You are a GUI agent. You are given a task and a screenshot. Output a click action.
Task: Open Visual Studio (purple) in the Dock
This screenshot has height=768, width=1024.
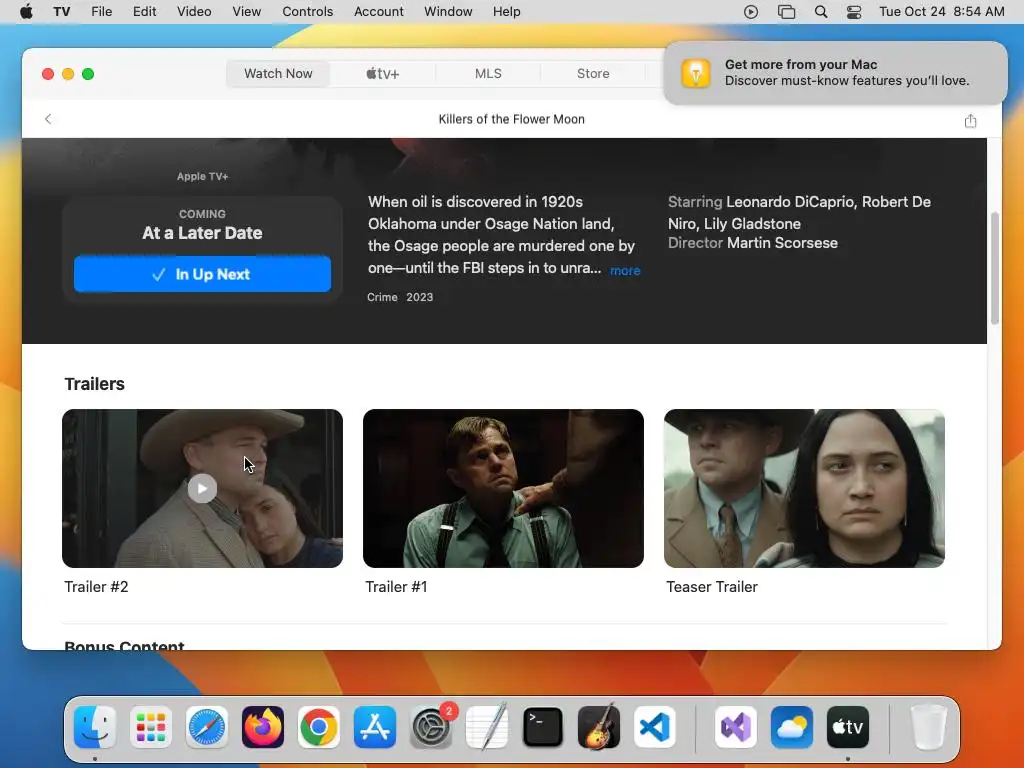(x=736, y=727)
